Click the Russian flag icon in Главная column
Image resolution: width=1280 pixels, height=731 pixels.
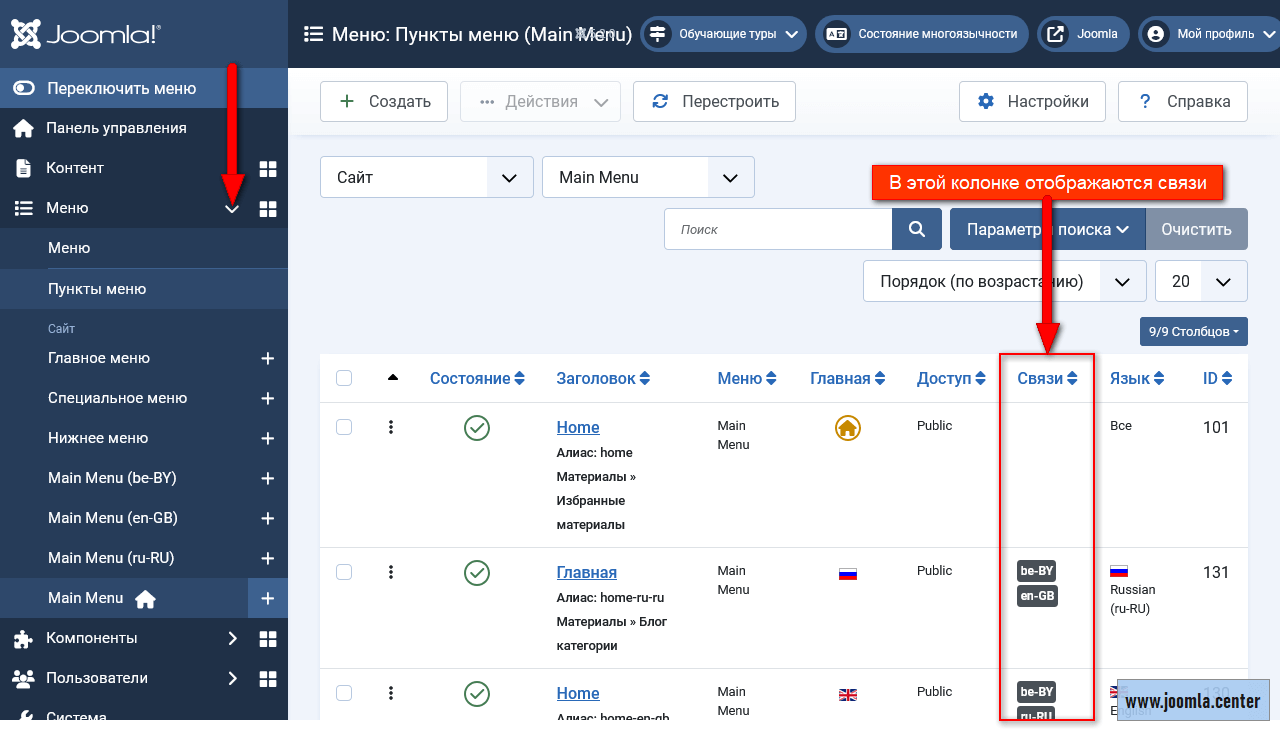point(847,574)
